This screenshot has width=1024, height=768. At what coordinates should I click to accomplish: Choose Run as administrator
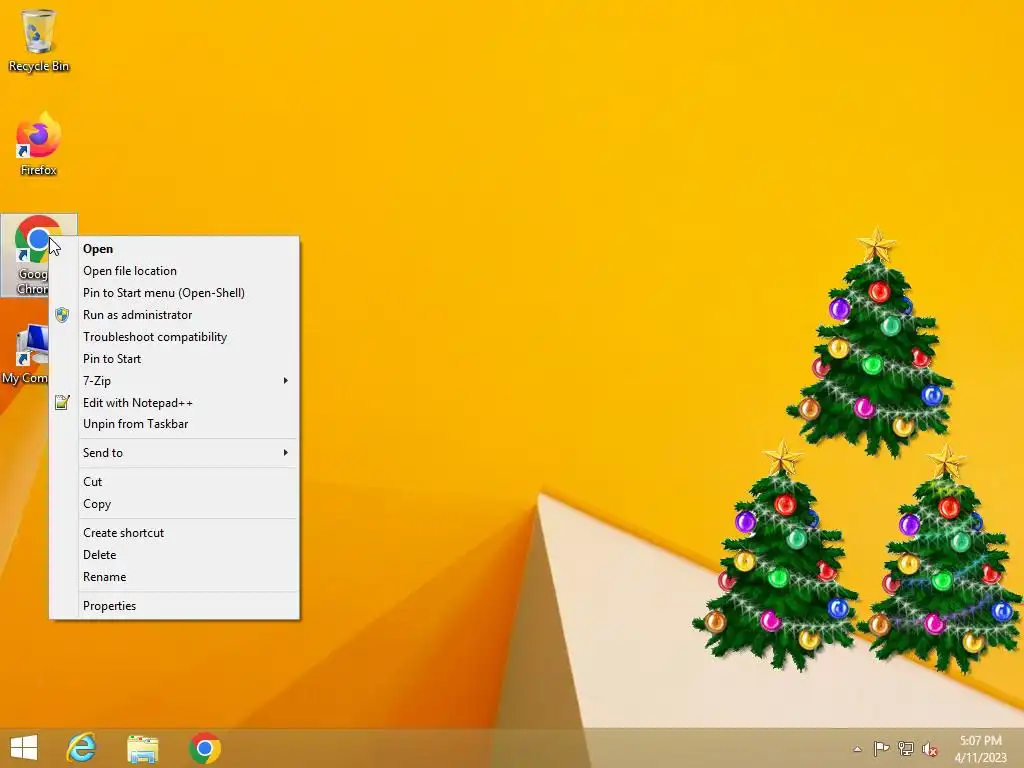(x=174, y=315)
